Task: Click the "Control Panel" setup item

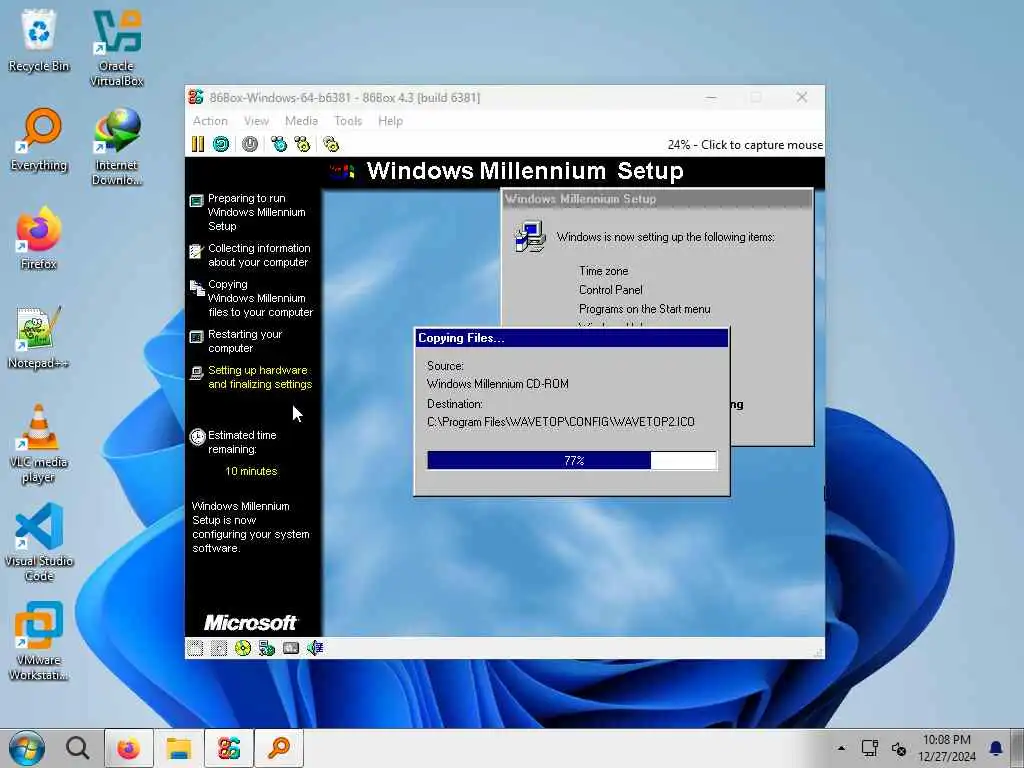Action: (x=611, y=289)
